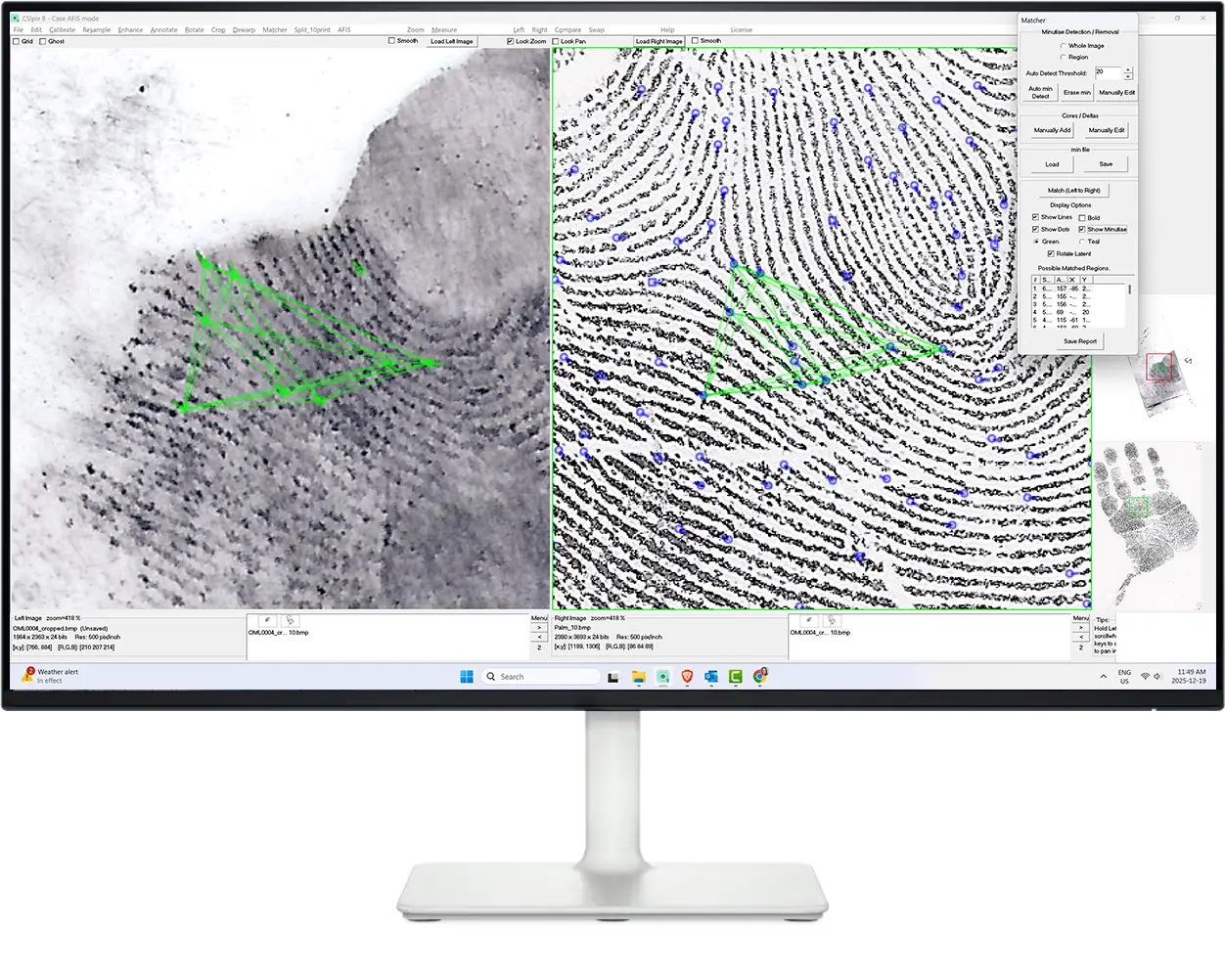Disable the Rotate Latent option

click(1050, 254)
